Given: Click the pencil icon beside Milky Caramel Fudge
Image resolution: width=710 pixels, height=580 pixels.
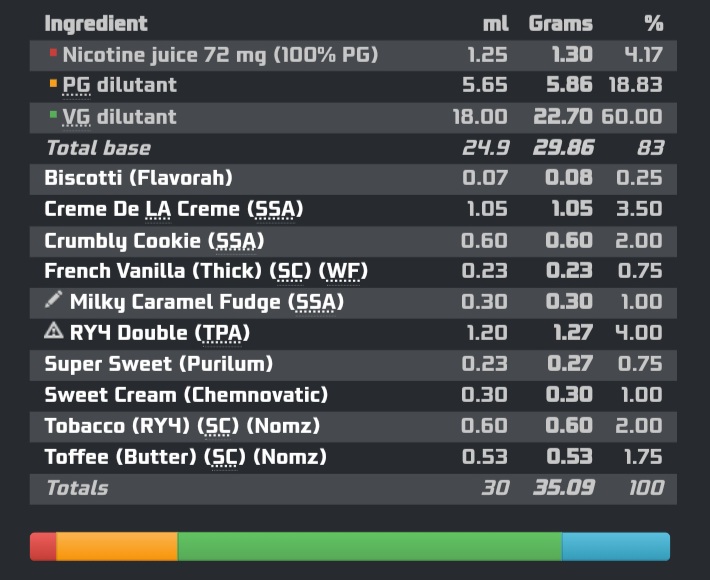Looking at the screenshot, I should 53,299.
